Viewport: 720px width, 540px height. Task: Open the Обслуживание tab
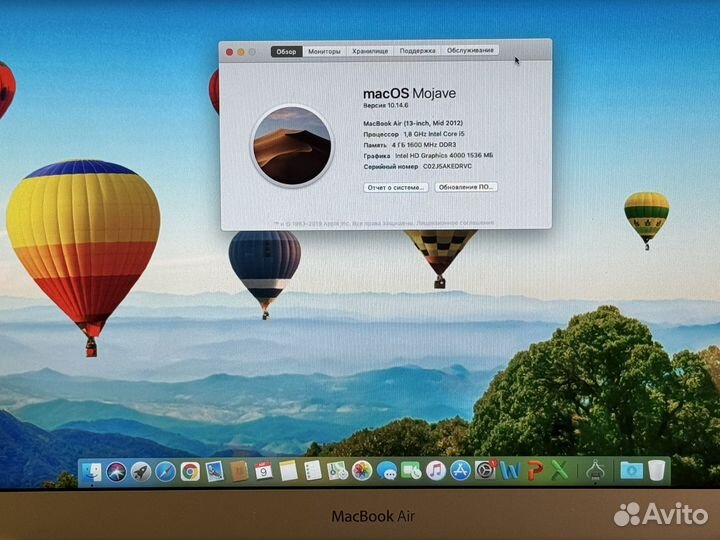(x=470, y=50)
